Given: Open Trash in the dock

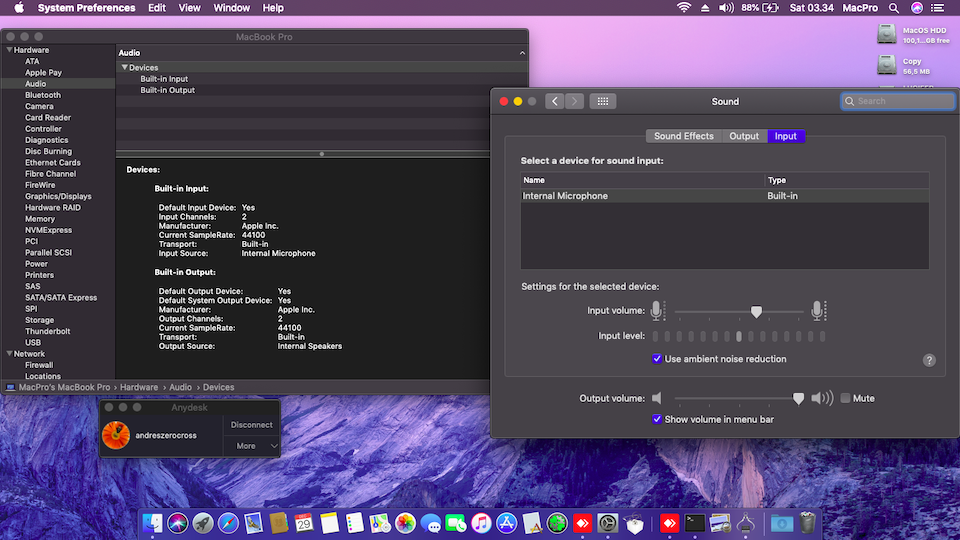Looking at the screenshot, I should tap(808, 523).
